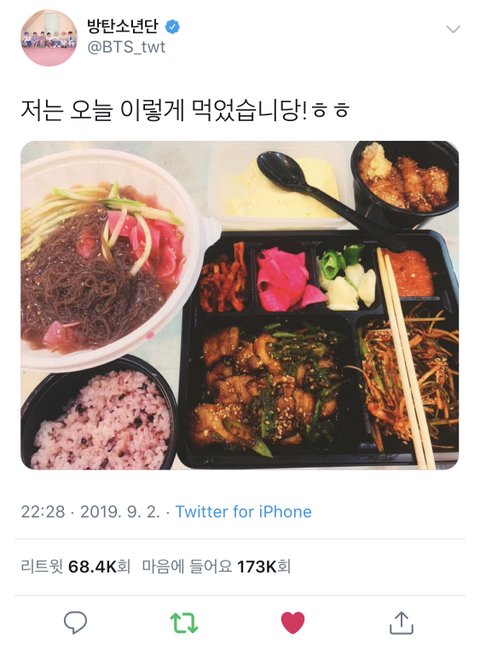View the 마음에 들어요 173K likes list
480x646 pixels.
(x=216, y=566)
